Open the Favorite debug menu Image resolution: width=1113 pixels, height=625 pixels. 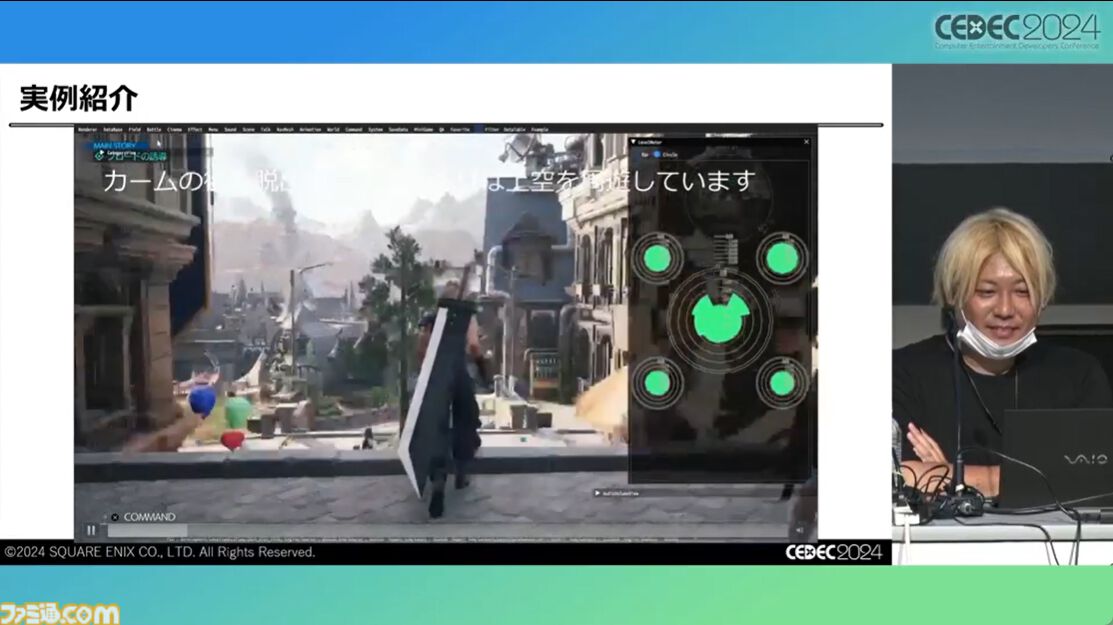point(460,130)
